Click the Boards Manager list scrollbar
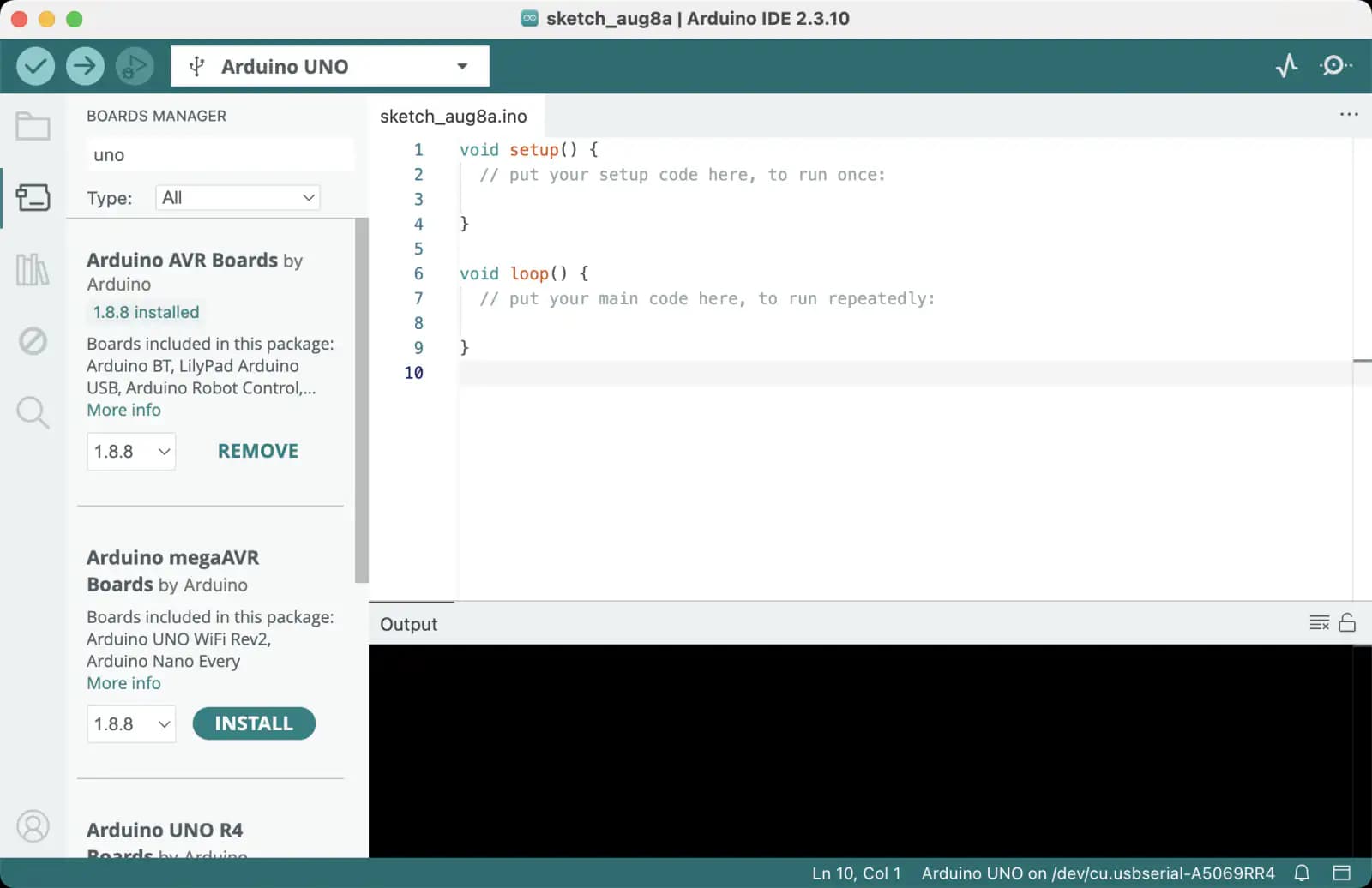Viewport: 1372px width, 888px height. pos(362,401)
